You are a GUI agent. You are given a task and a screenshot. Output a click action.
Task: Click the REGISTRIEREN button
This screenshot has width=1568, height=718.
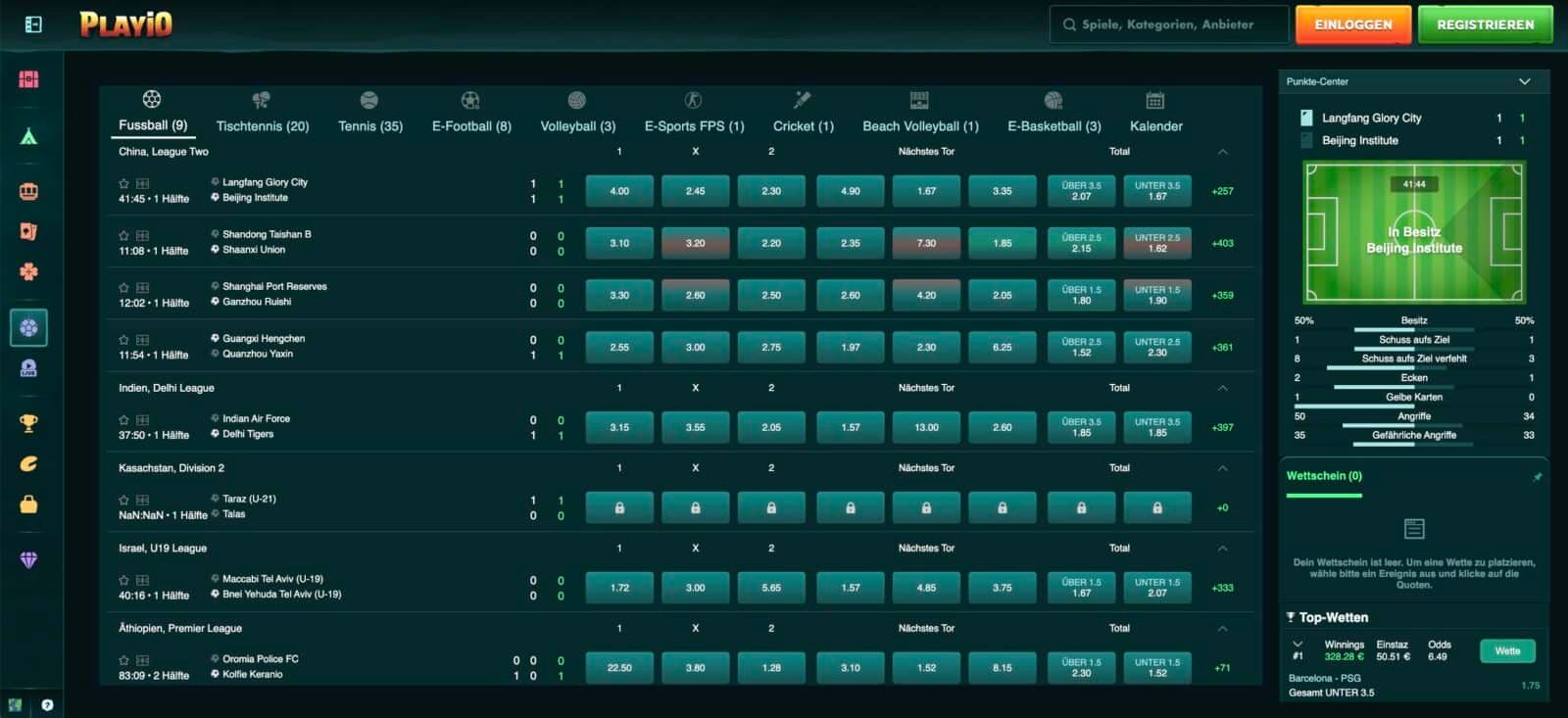(1485, 24)
